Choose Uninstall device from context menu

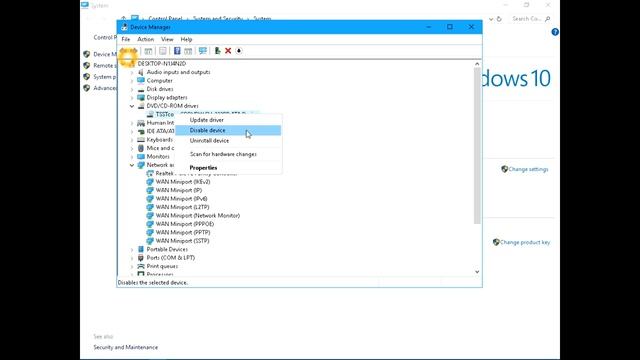point(228,140)
